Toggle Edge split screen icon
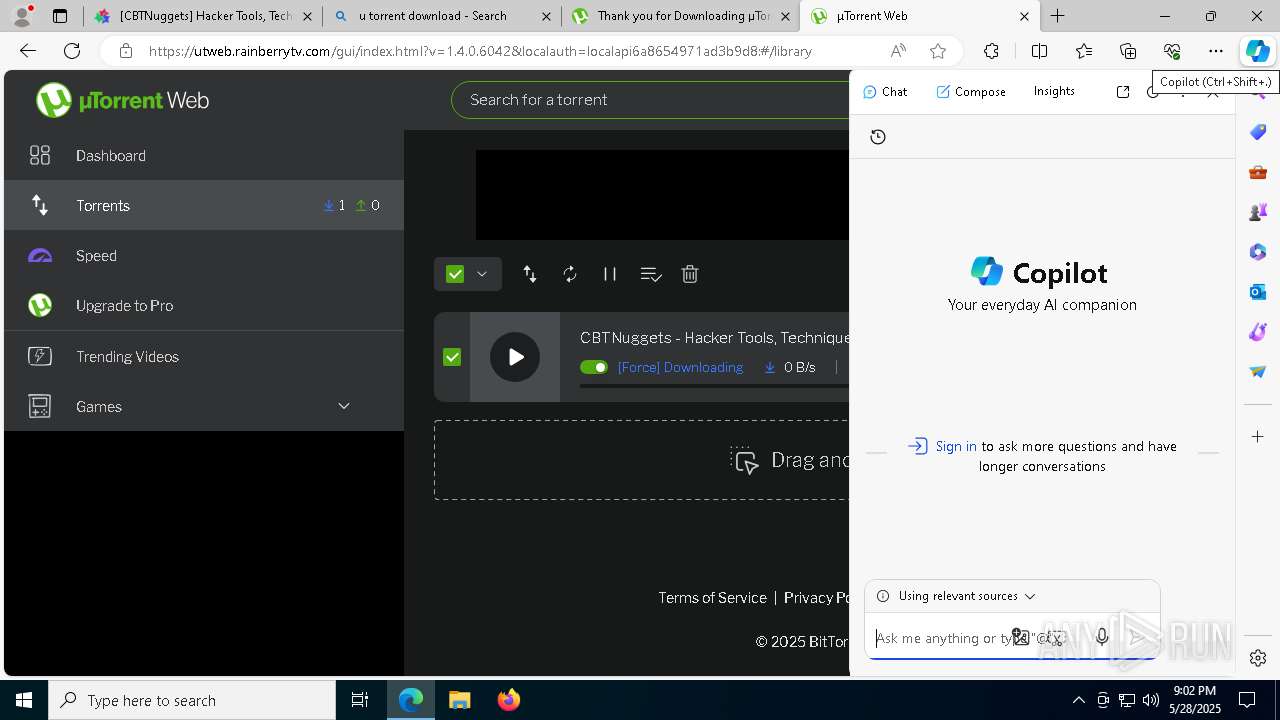 (x=1039, y=51)
